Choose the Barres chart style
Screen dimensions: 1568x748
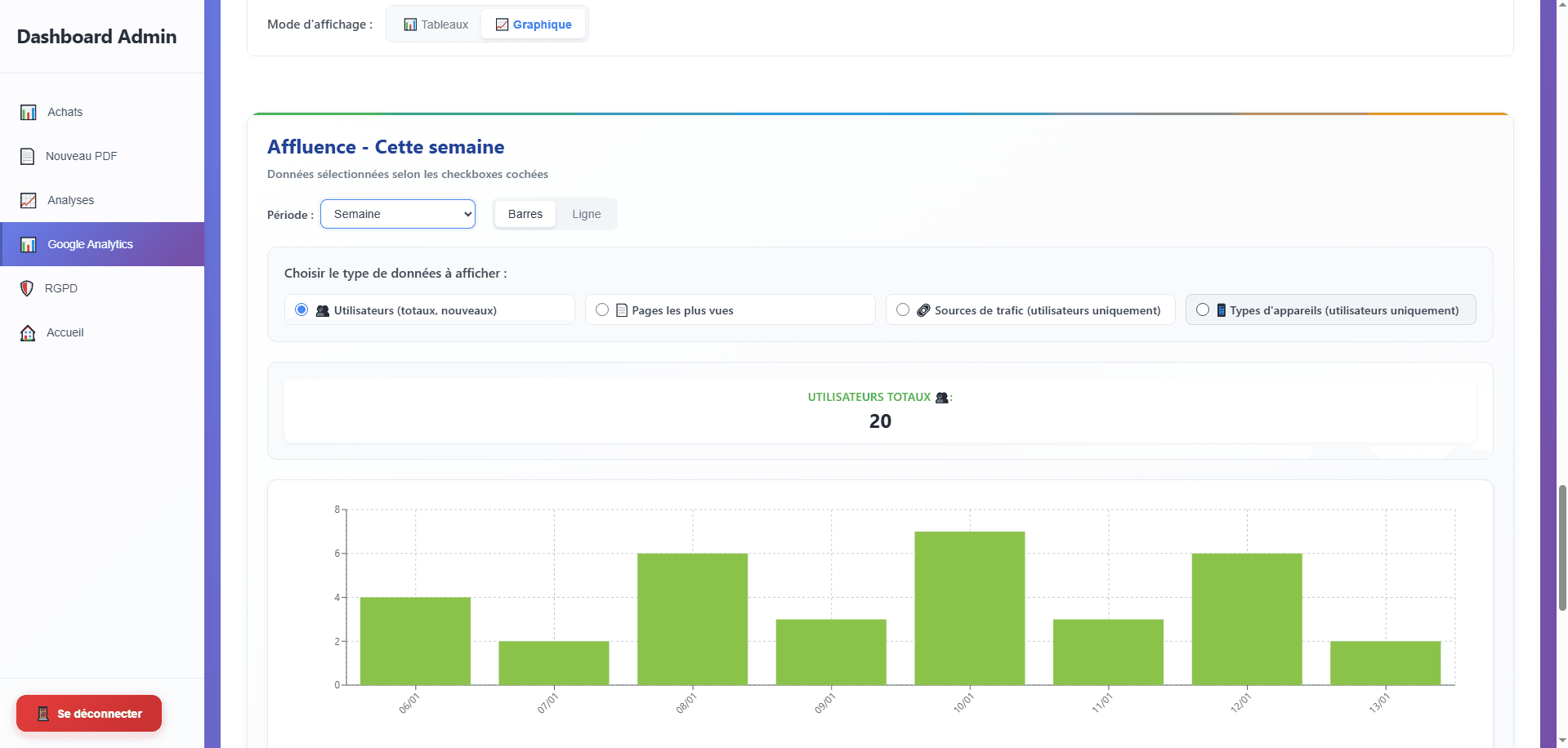click(x=525, y=214)
